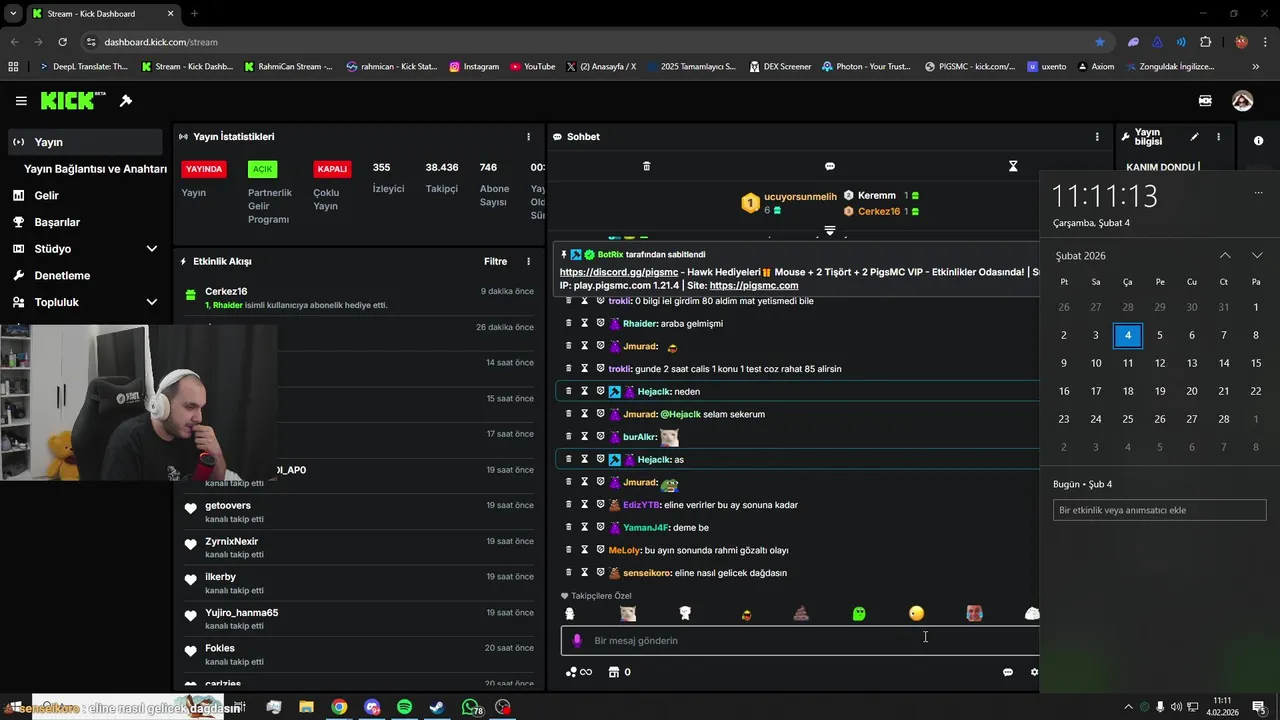Open Sohbet panel three-dot options
The width and height of the screenshot is (1280, 720).
[x=1097, y=136]
